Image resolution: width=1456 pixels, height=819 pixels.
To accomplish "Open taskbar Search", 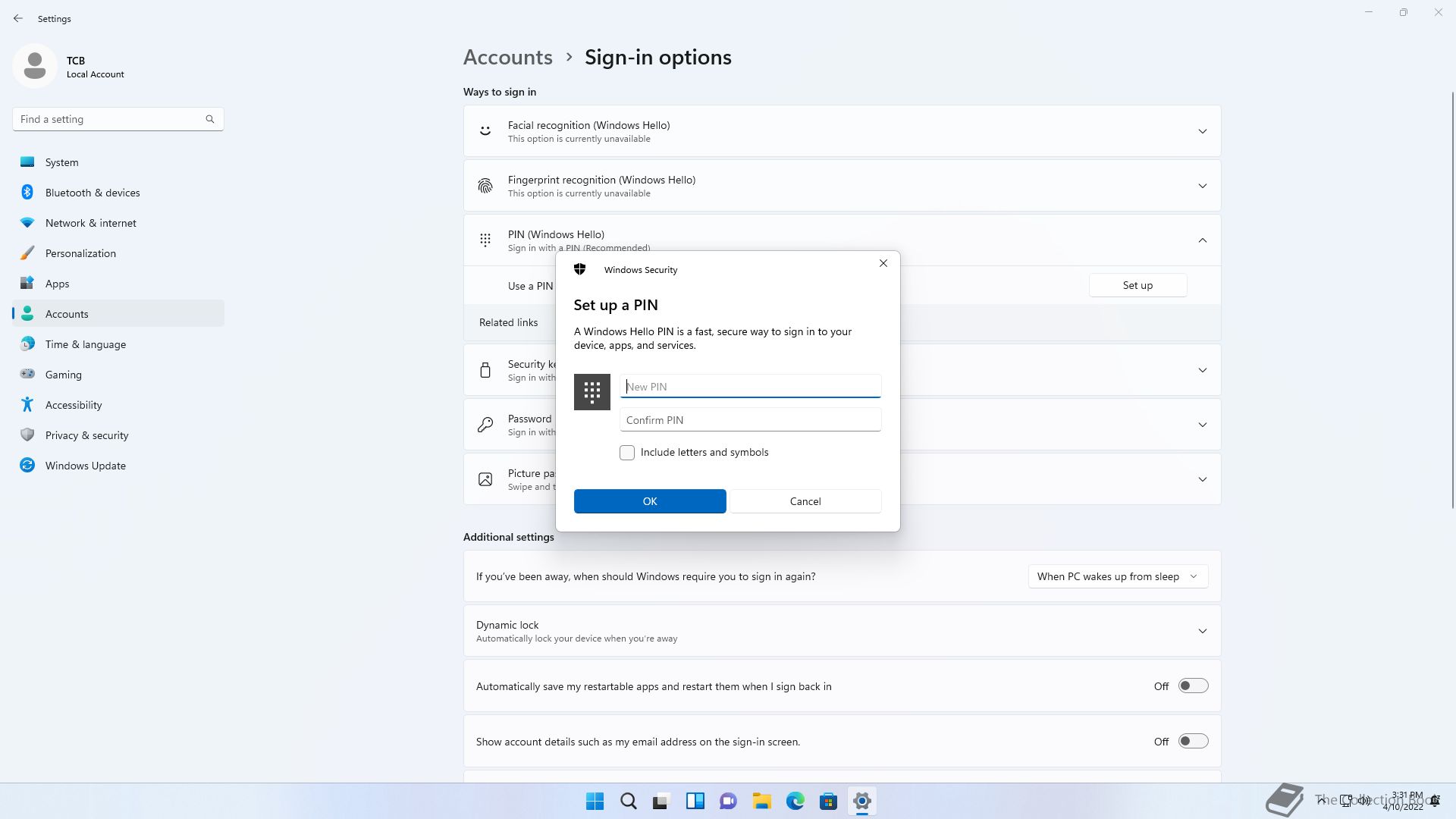I will [629, 801].
